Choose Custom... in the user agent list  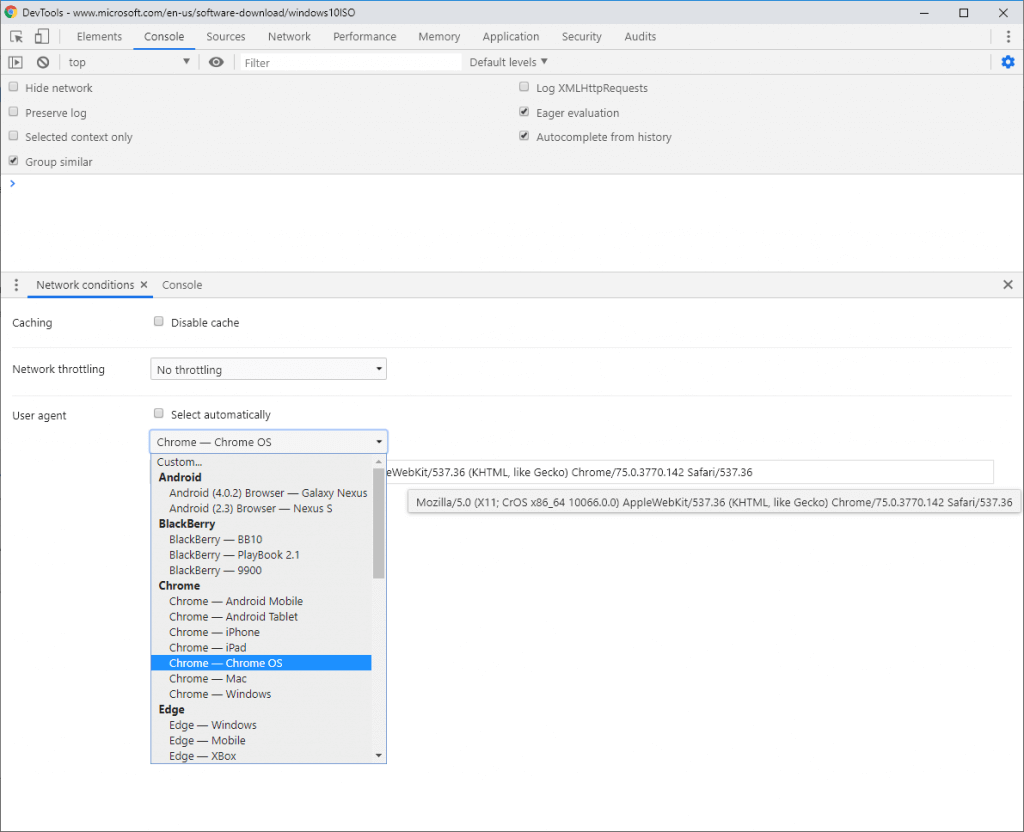(x=261, y=462)
